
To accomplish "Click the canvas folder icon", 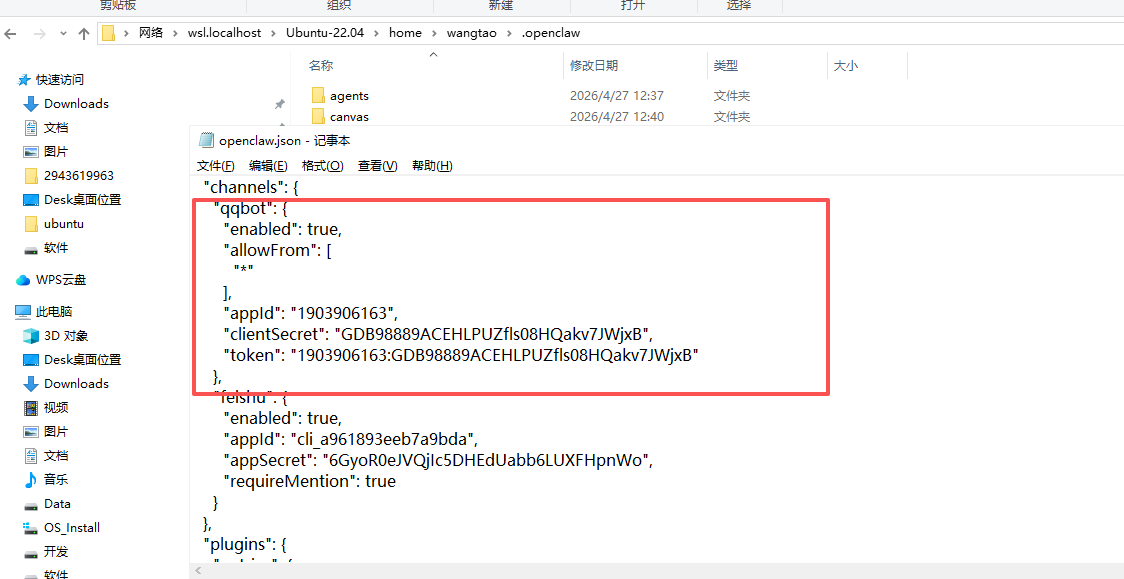I will pyautogui.click(x=319, y=116).
